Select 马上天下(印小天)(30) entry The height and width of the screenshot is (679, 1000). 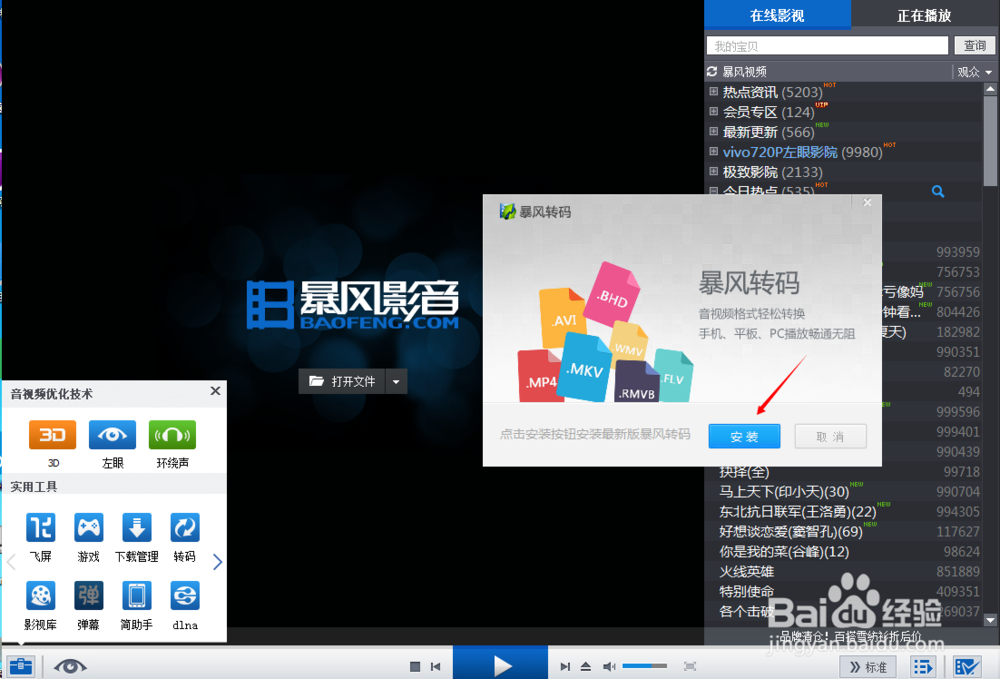pyautogui.click(x=784, y=492)
